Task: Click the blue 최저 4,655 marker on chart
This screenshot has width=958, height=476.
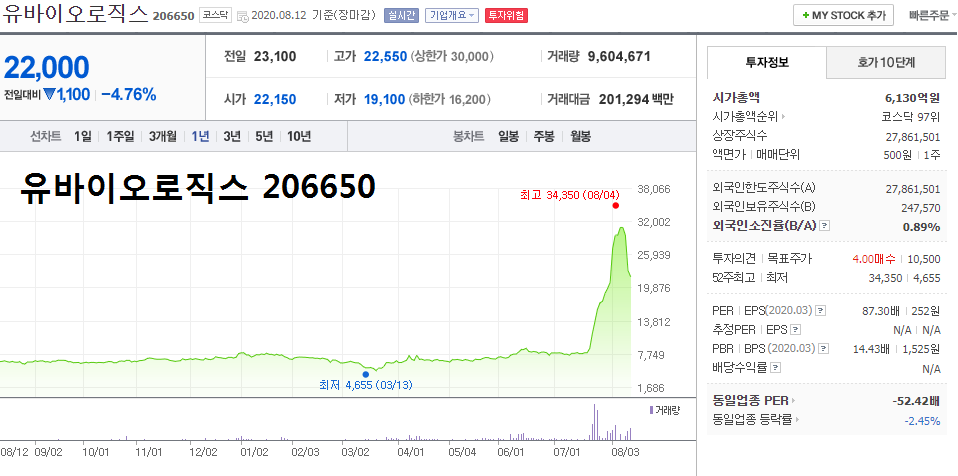Action: click(365, 374)
